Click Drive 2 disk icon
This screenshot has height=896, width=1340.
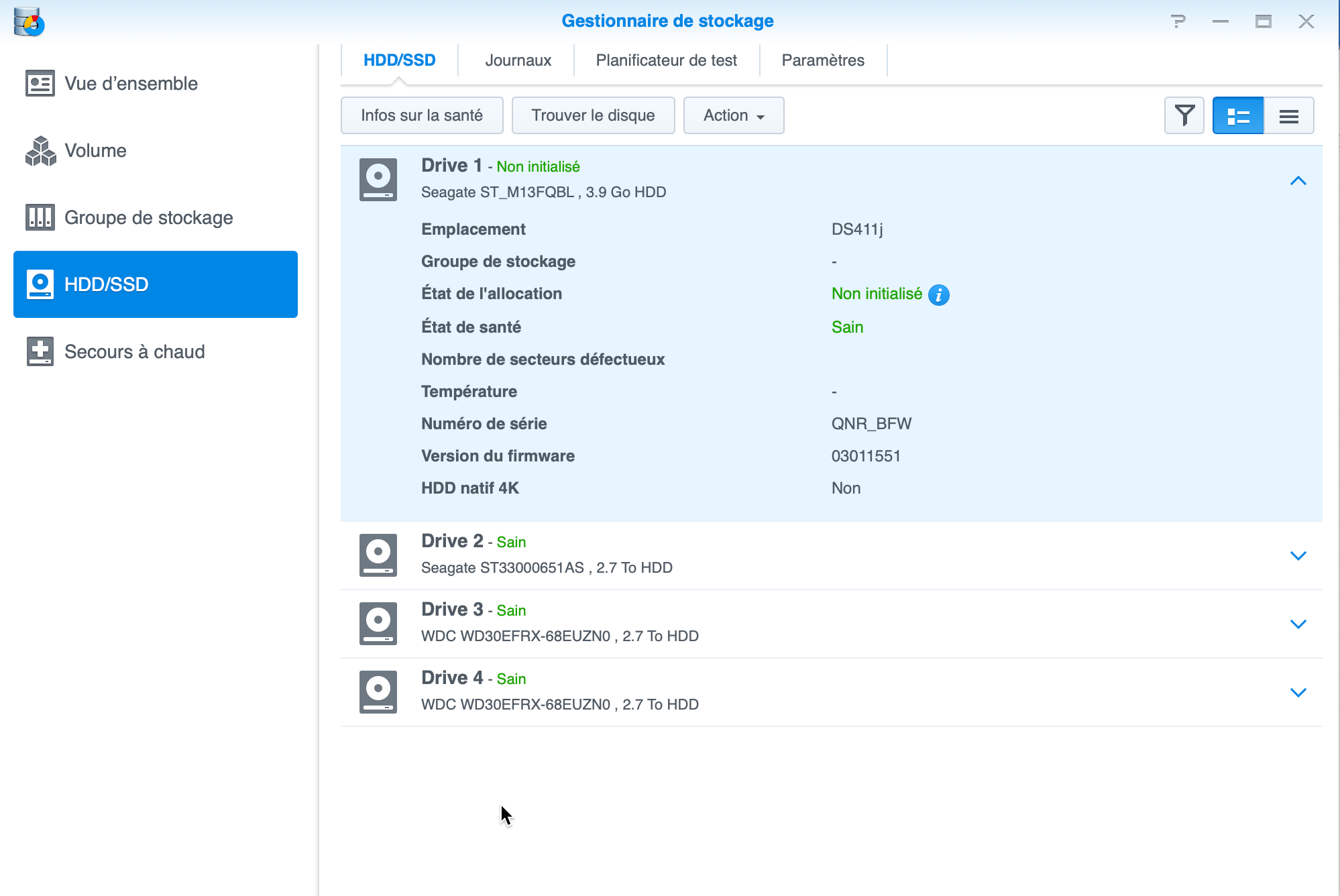[x=378, y=555]
